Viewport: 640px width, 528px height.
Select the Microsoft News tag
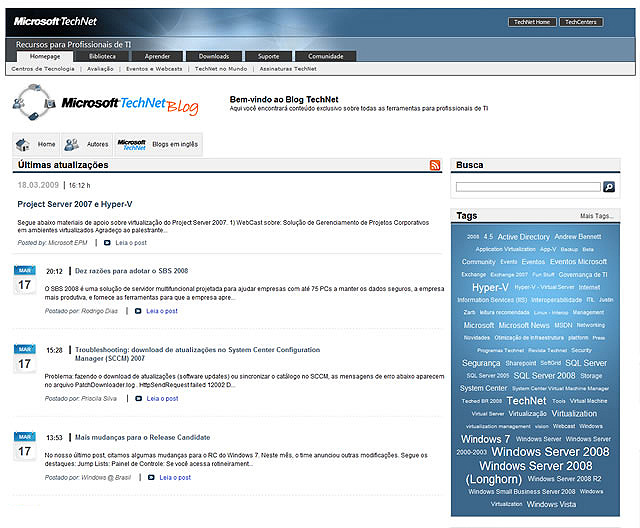524,325
